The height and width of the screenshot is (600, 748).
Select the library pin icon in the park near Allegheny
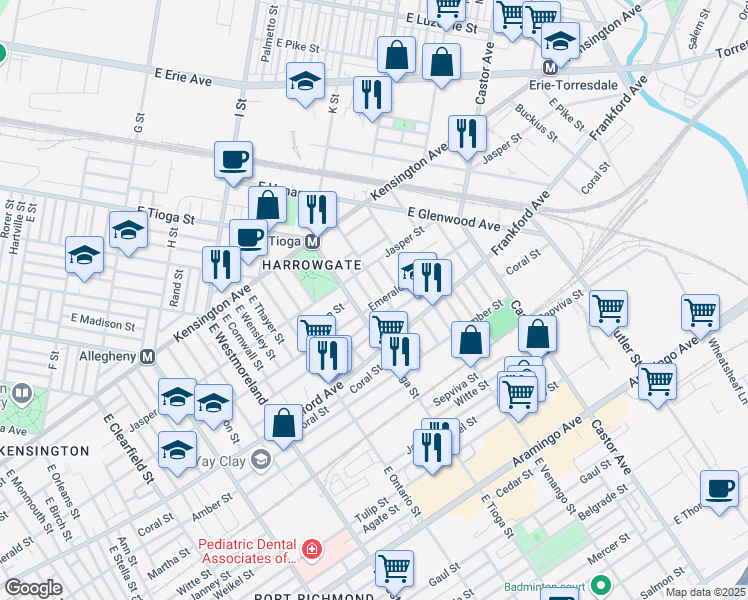[21, 393]
